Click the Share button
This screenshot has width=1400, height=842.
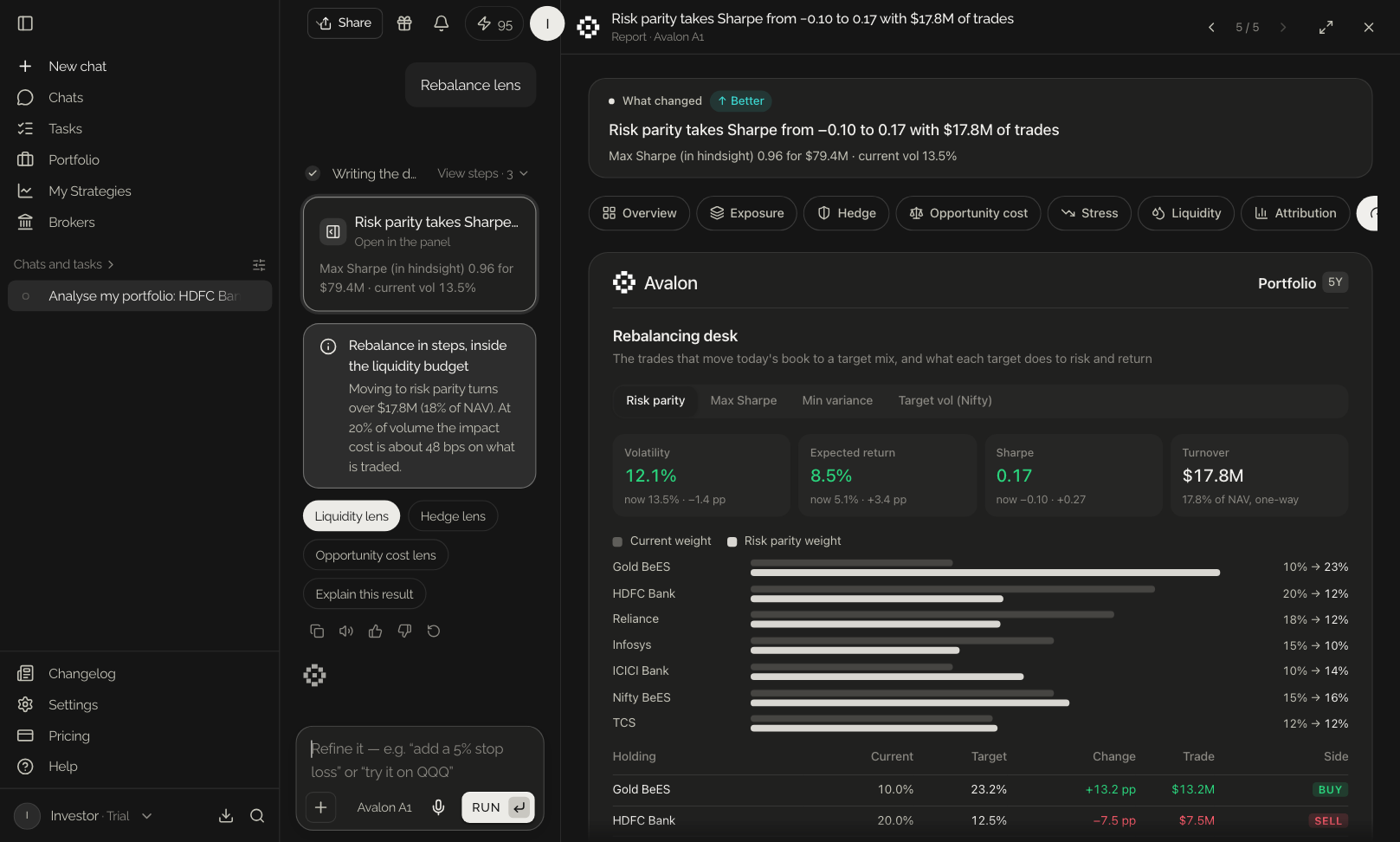pos(345,23)
